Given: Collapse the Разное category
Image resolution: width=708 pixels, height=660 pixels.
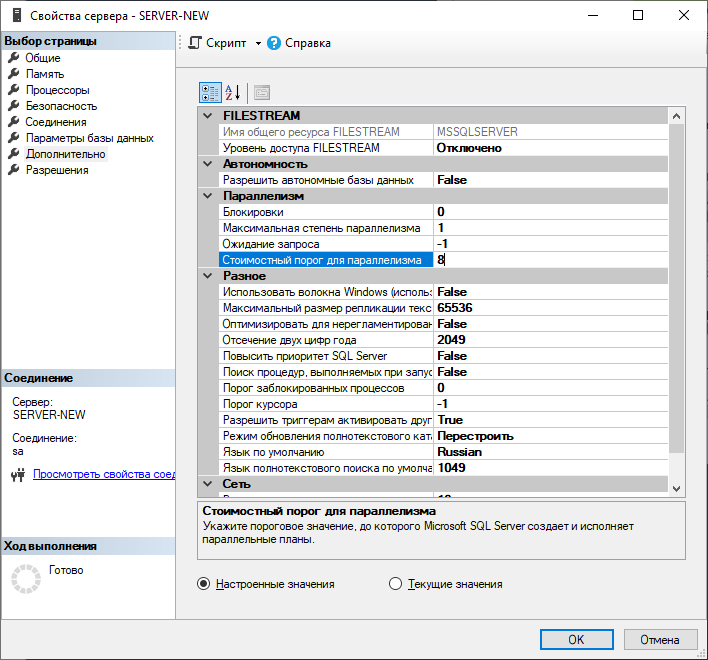Looking at the screenshot, I should coord(208,275).
